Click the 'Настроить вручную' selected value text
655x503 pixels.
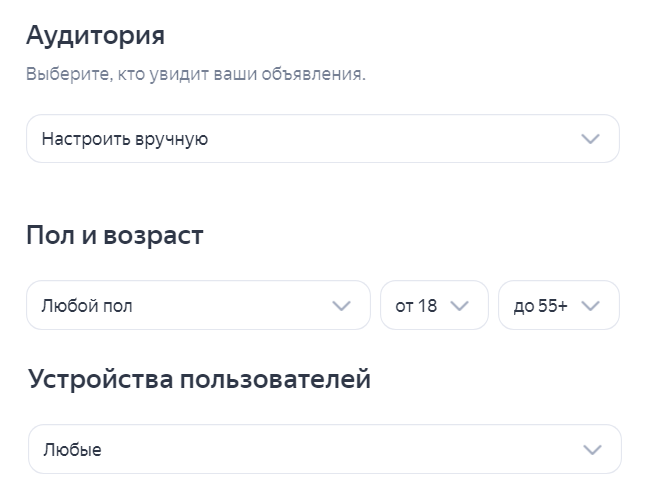(x=125, y=139)
